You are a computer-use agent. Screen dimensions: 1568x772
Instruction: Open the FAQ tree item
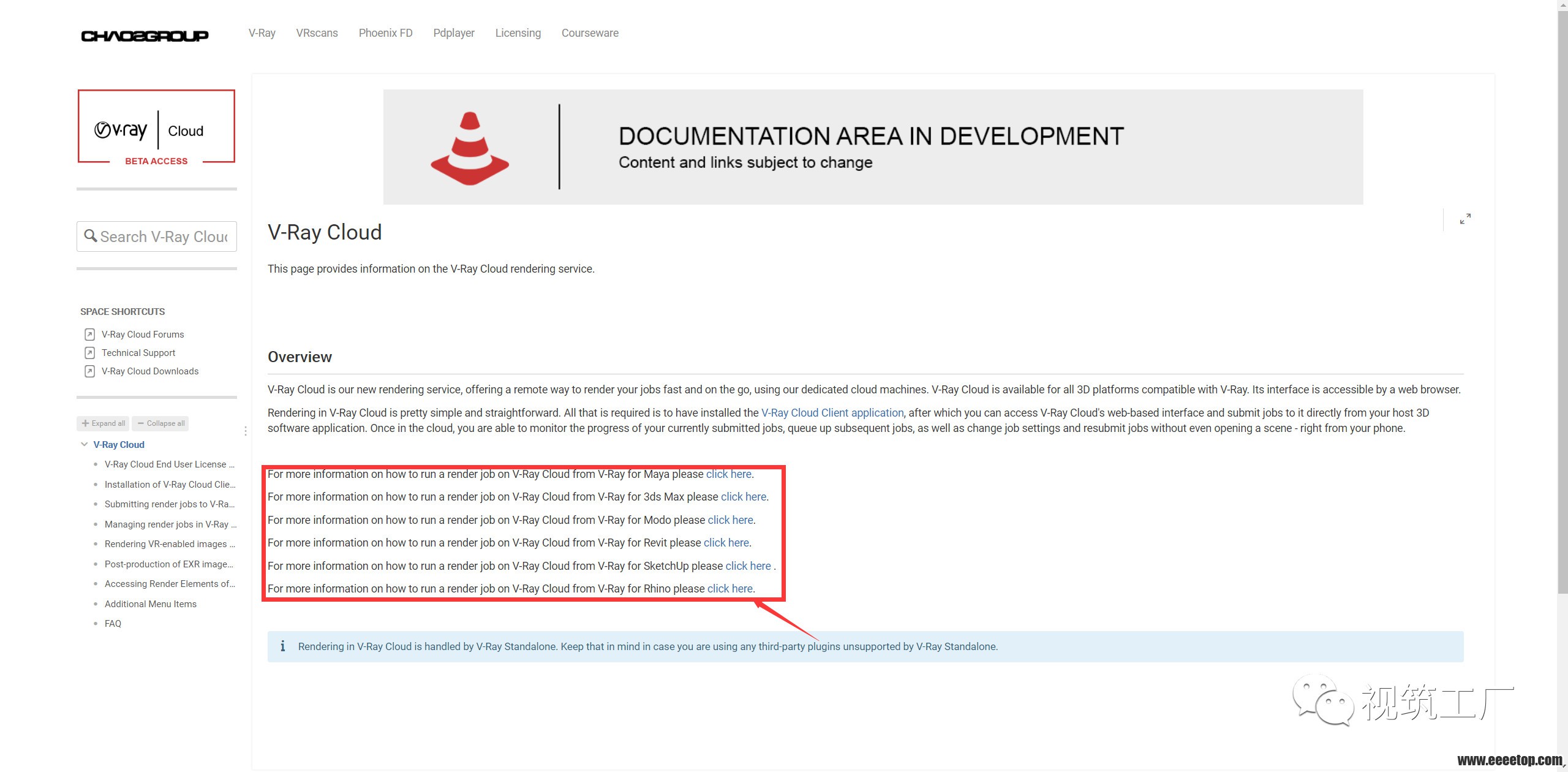pyautogui.click(x=113, y=624)
